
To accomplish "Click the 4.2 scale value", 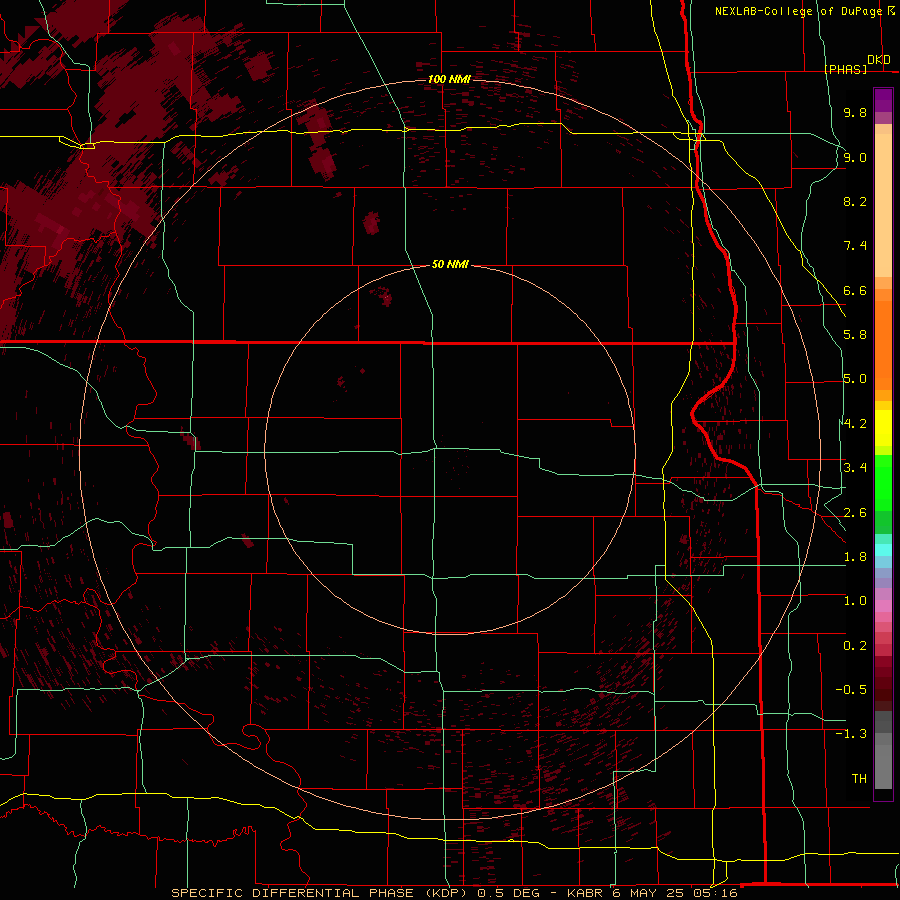I will pyautogui.click(x=855, y=424).
